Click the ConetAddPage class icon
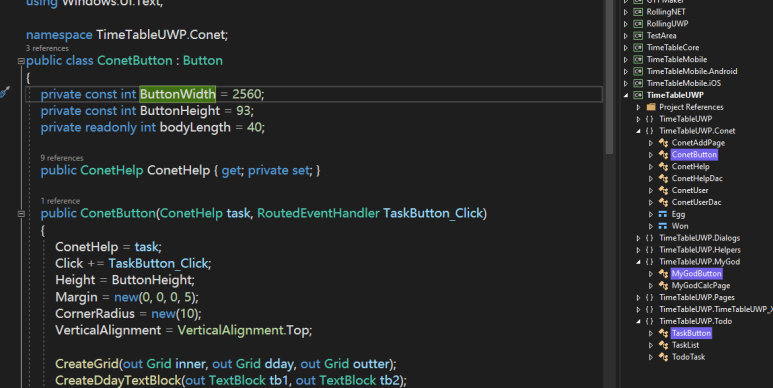The height and width of the screenshot is (388, 773). coord(663,142)
